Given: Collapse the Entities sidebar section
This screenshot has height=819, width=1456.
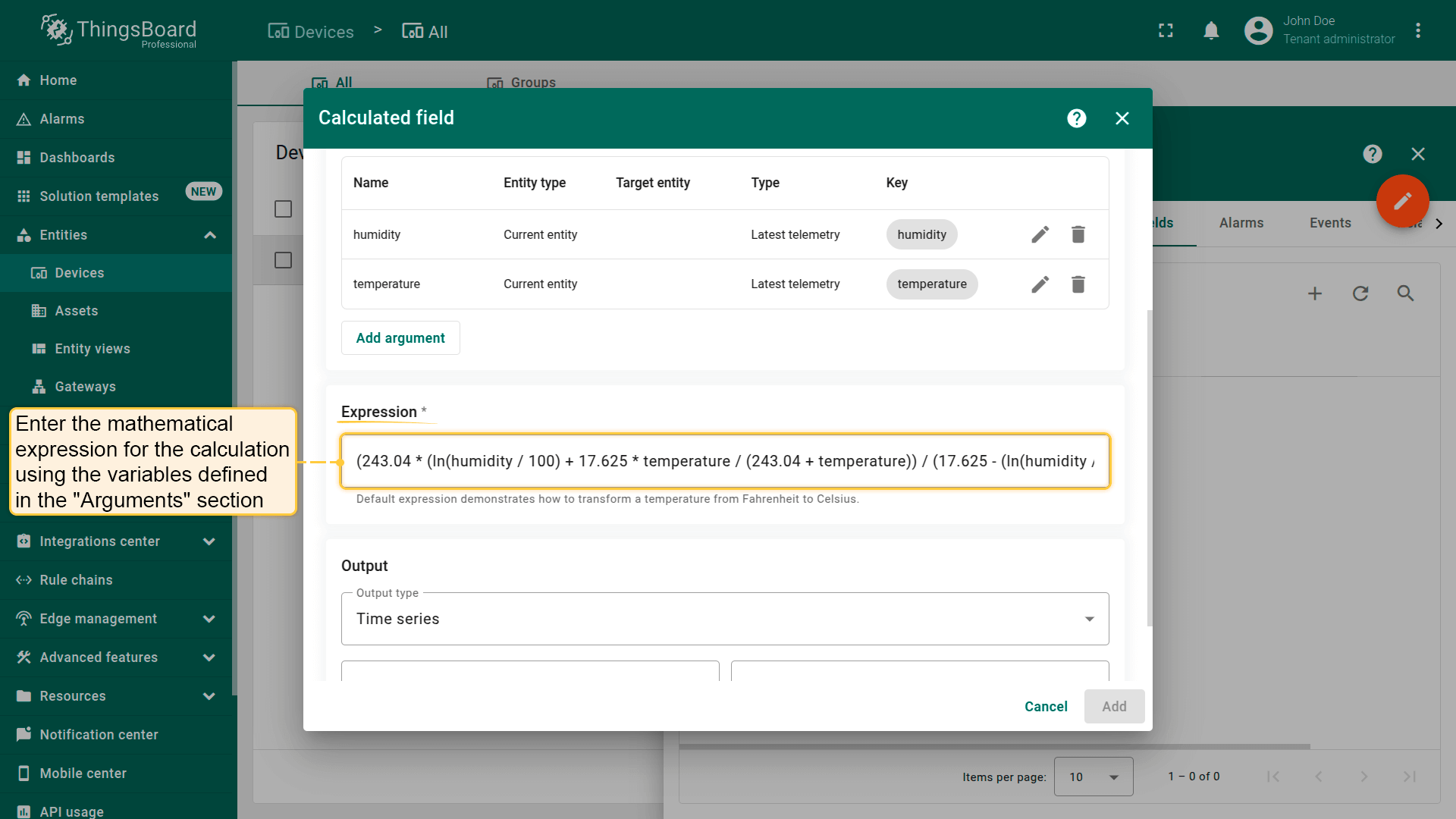Looking at the screenshot, I should coord(209,235).
